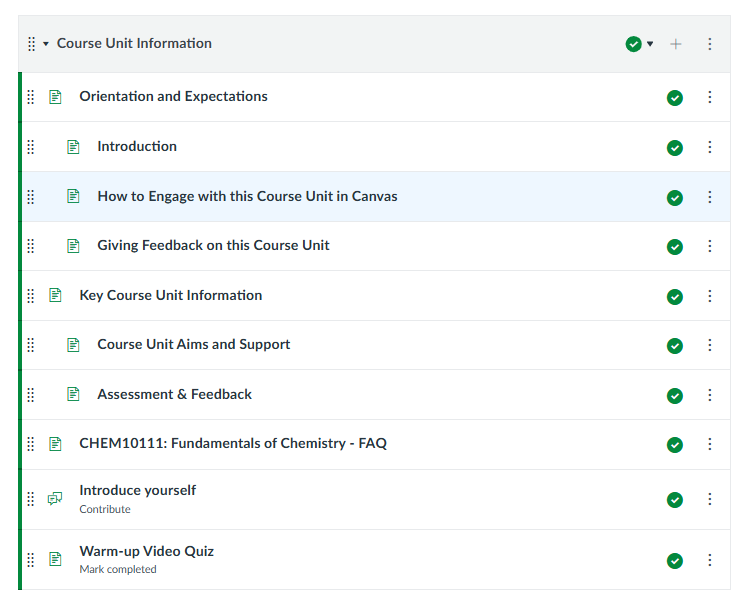746x606 pixels.
Task: Collapse the Course Unit Information module
Action: pos(46,44)
